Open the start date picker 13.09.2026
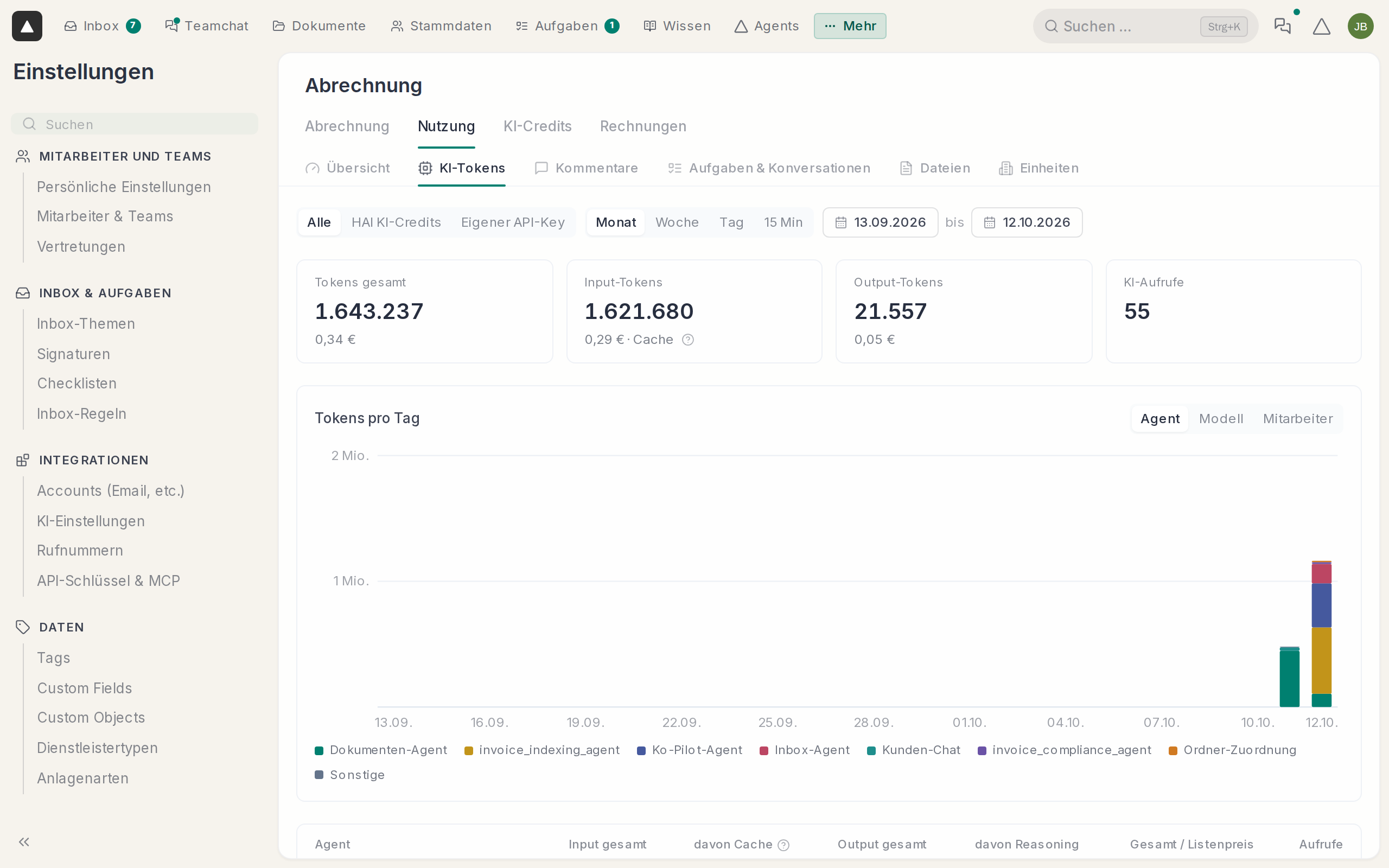The height and width of the screenshot is (868, 1389). coord(881,222)
